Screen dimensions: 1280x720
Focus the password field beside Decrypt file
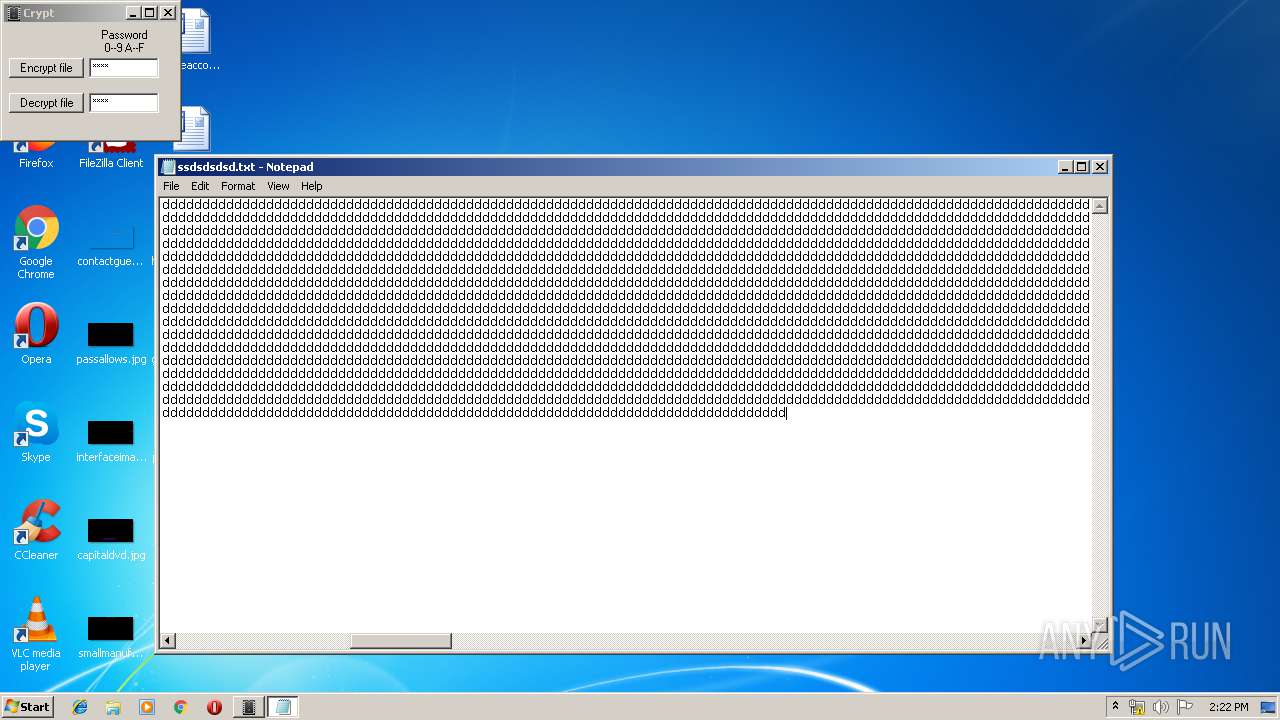tap(124, 103)
